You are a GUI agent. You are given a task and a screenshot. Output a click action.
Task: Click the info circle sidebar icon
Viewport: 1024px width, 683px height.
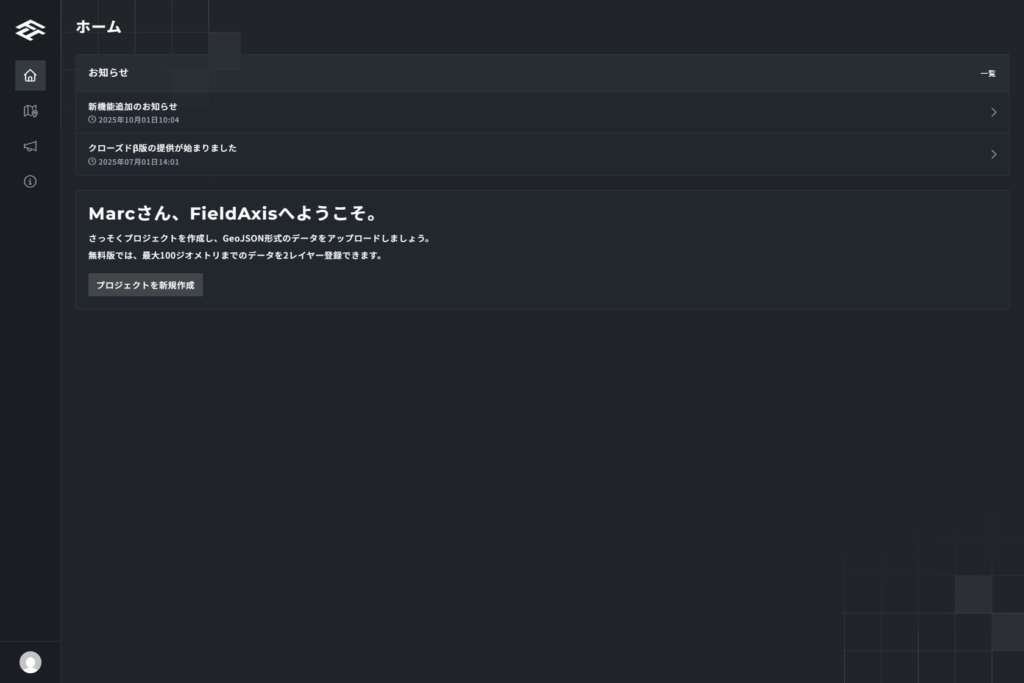coord(30,181)
